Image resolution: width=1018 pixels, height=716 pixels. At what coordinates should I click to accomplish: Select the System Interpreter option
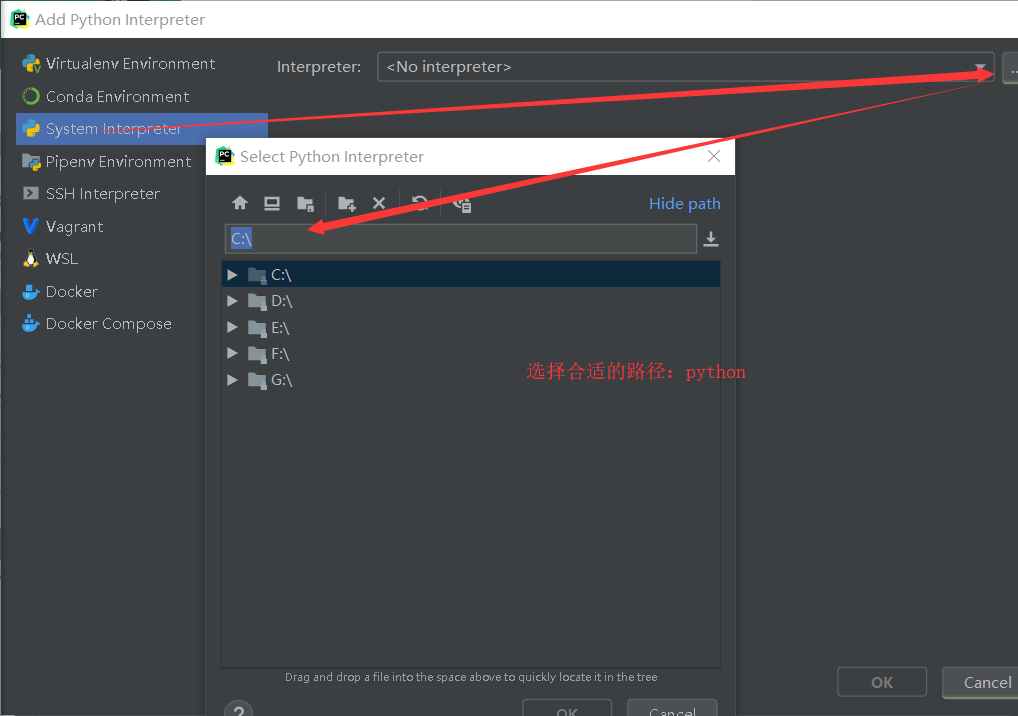(142, 129)
